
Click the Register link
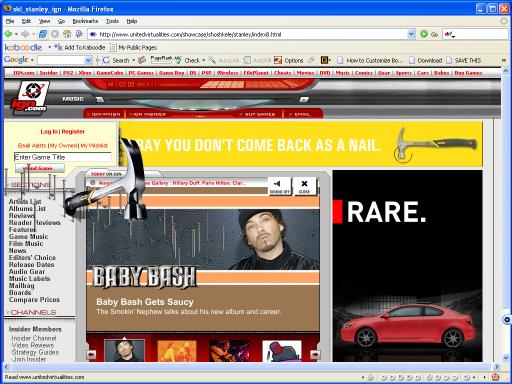pos(73,131)
